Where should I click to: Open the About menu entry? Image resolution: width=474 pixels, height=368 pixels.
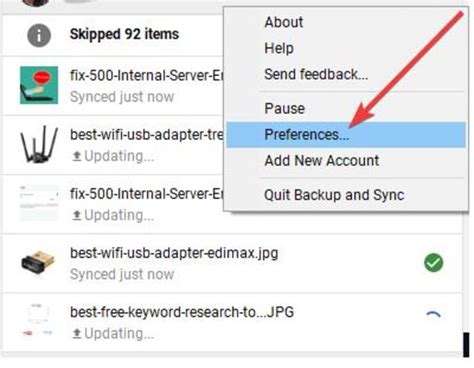pyautogui.click(x=284, y=22)
